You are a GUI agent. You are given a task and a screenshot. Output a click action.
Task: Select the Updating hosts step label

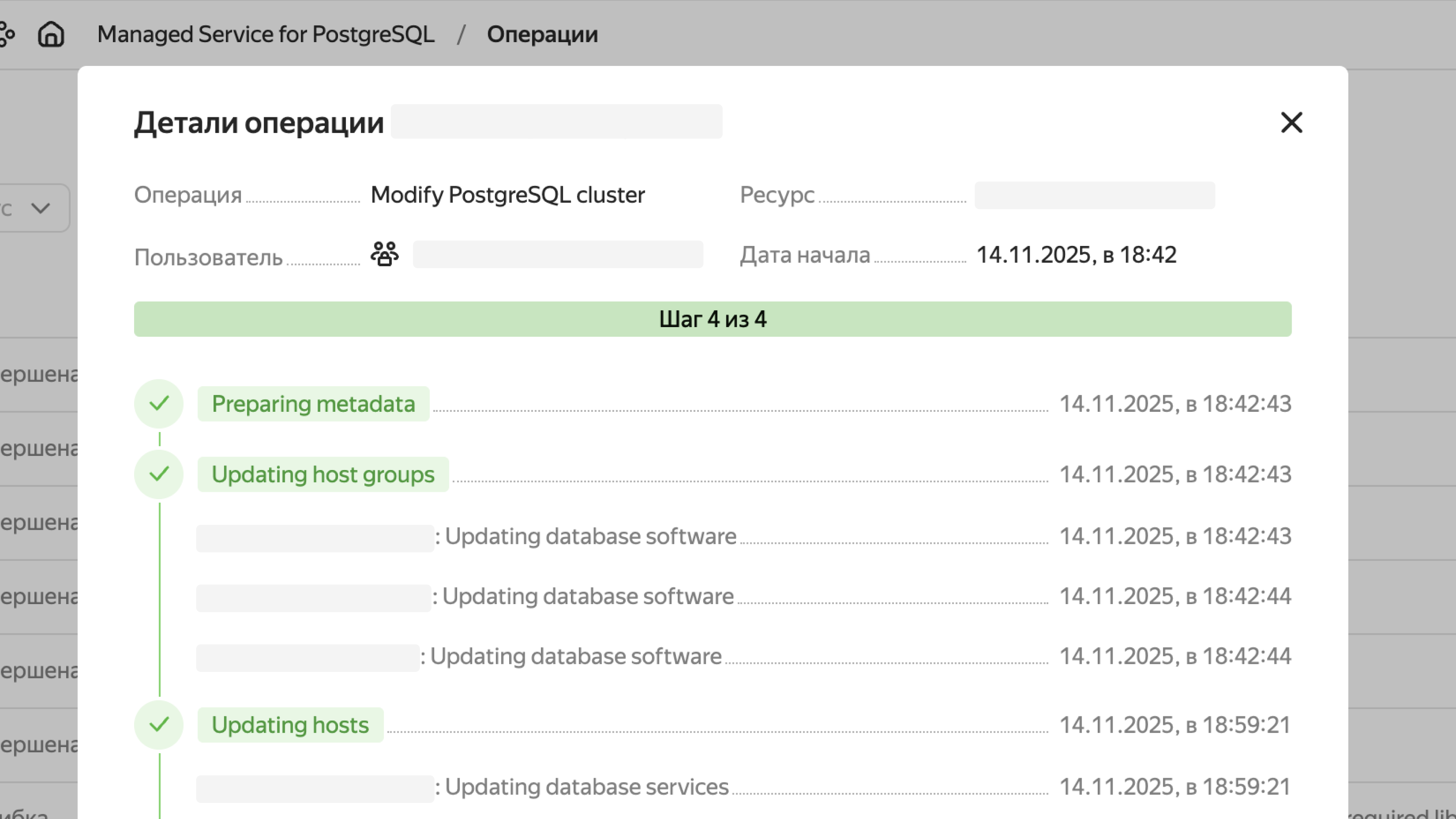(x=290, y=725)
